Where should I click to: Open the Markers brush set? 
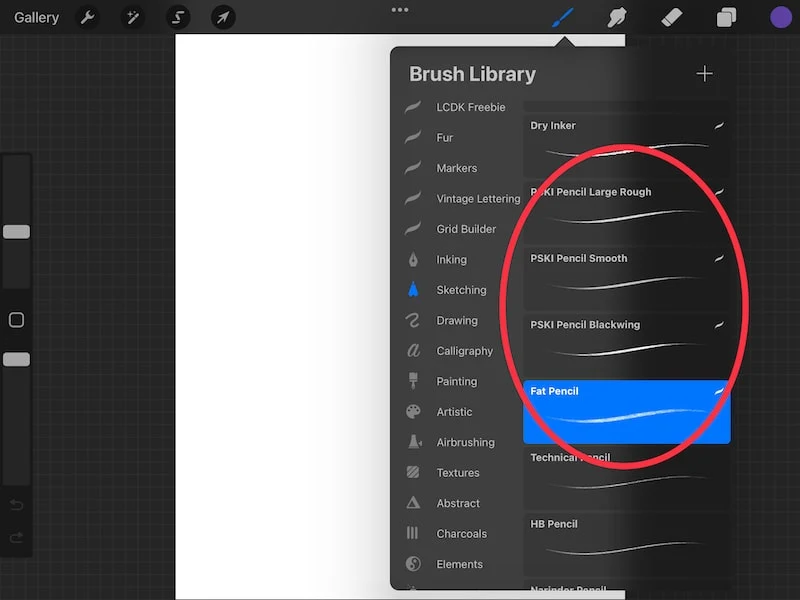[456, 168]
